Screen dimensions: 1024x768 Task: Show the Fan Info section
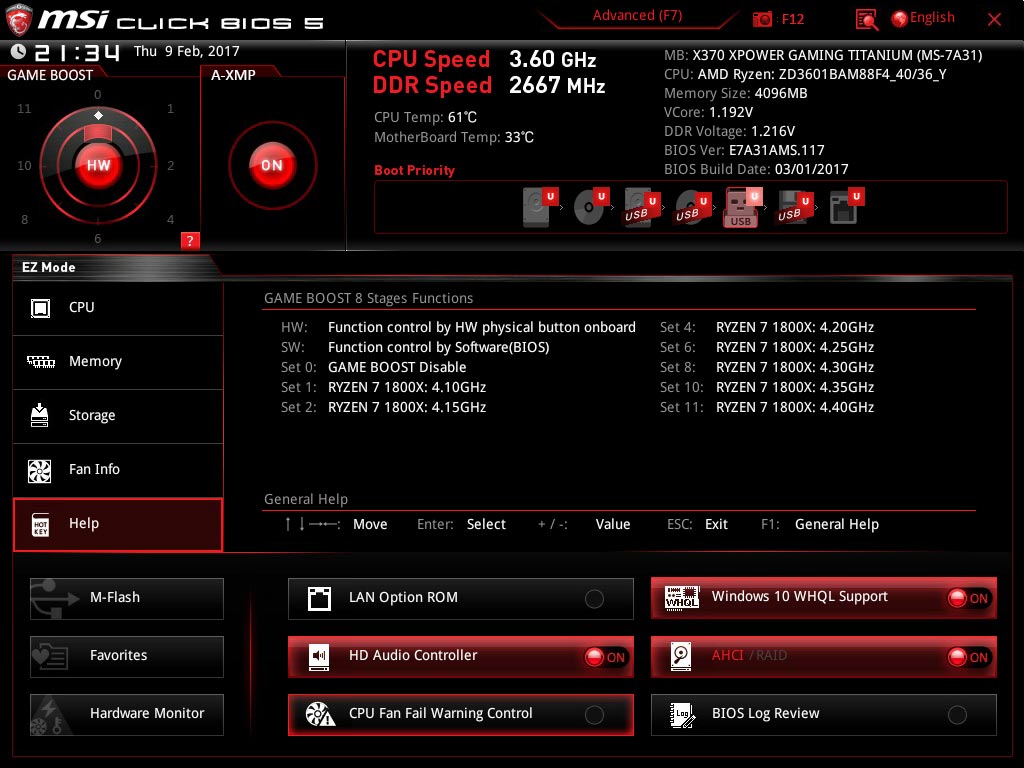tap(118, 470)
